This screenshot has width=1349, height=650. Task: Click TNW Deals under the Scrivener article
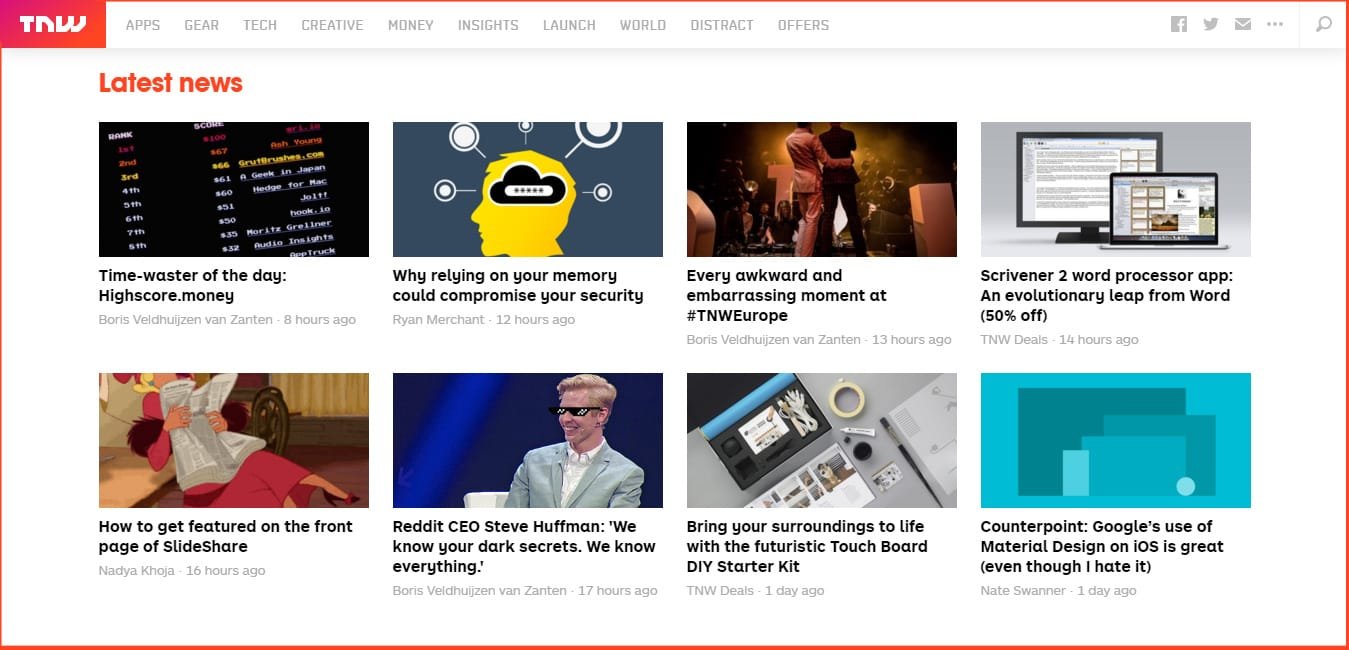click(x=1014, y=340)
